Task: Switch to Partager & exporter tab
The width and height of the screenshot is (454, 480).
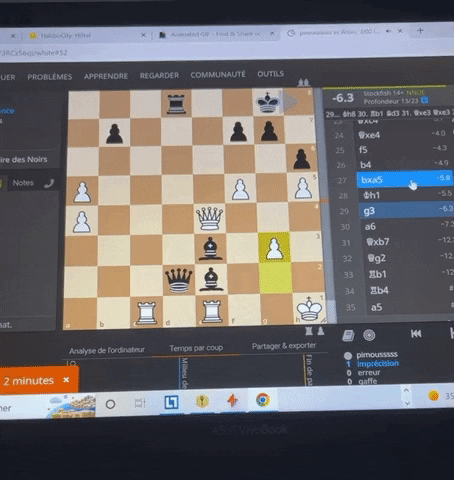Action: (284, 346)
